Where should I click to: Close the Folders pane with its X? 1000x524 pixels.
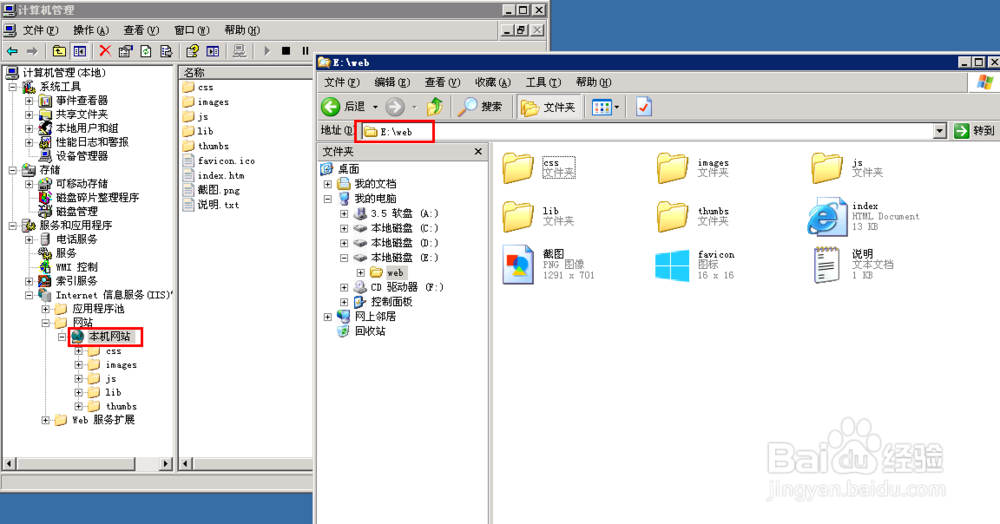click(478, 151)
